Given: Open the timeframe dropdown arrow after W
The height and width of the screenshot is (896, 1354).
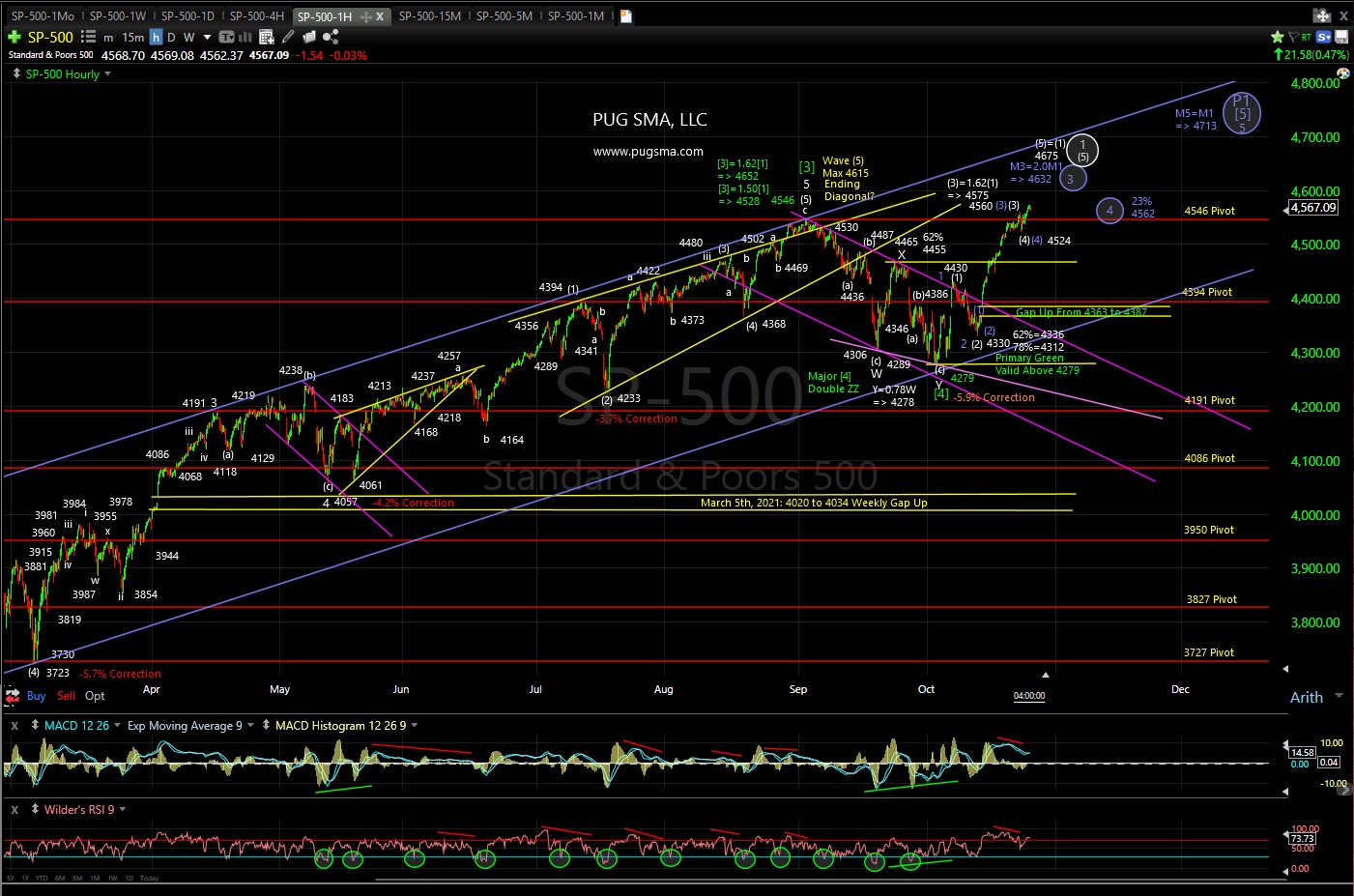Looking at the screenshot, I should point(207,37).
